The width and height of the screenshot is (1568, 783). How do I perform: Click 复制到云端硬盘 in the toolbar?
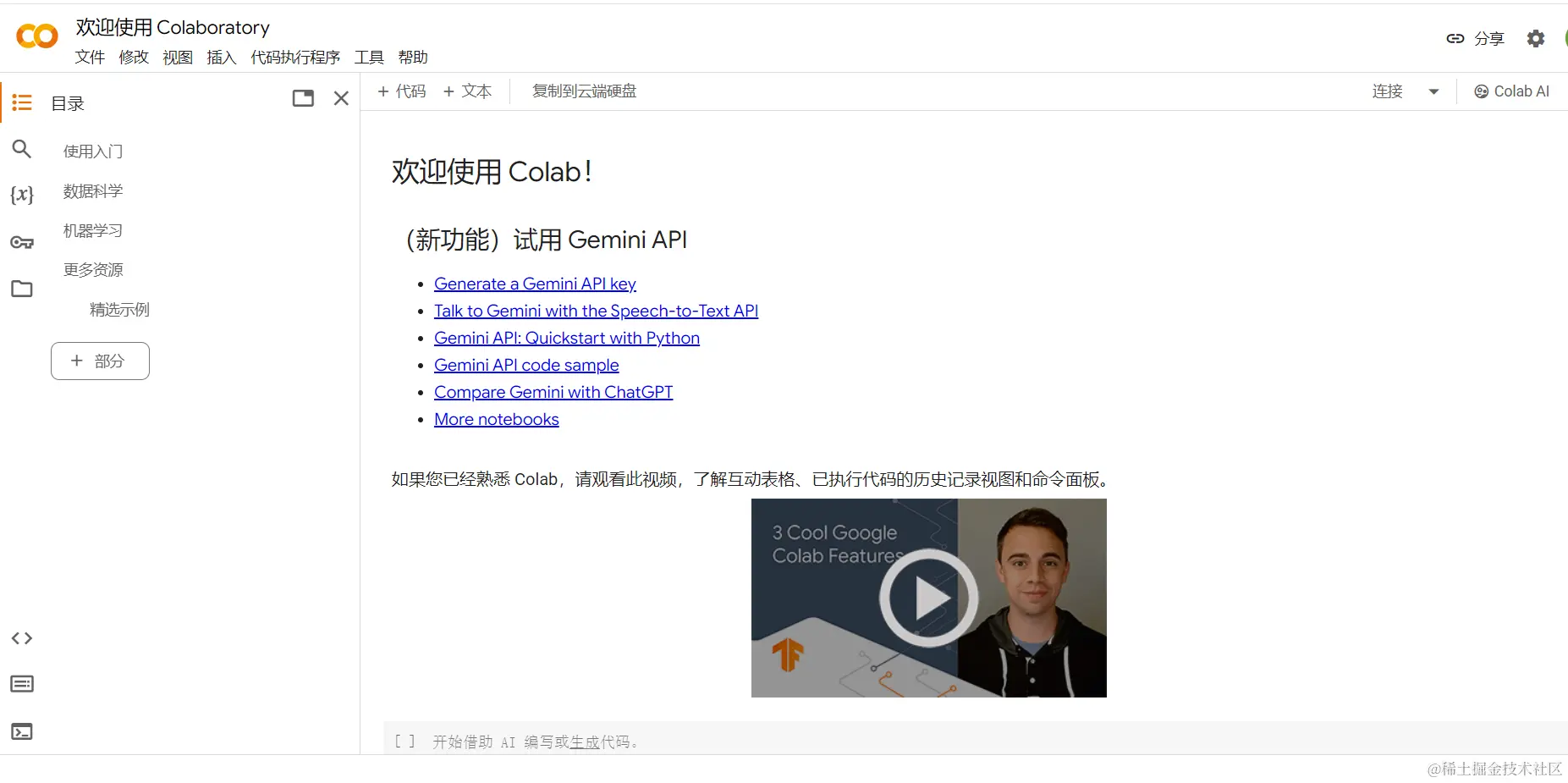[x=584, y=91]
